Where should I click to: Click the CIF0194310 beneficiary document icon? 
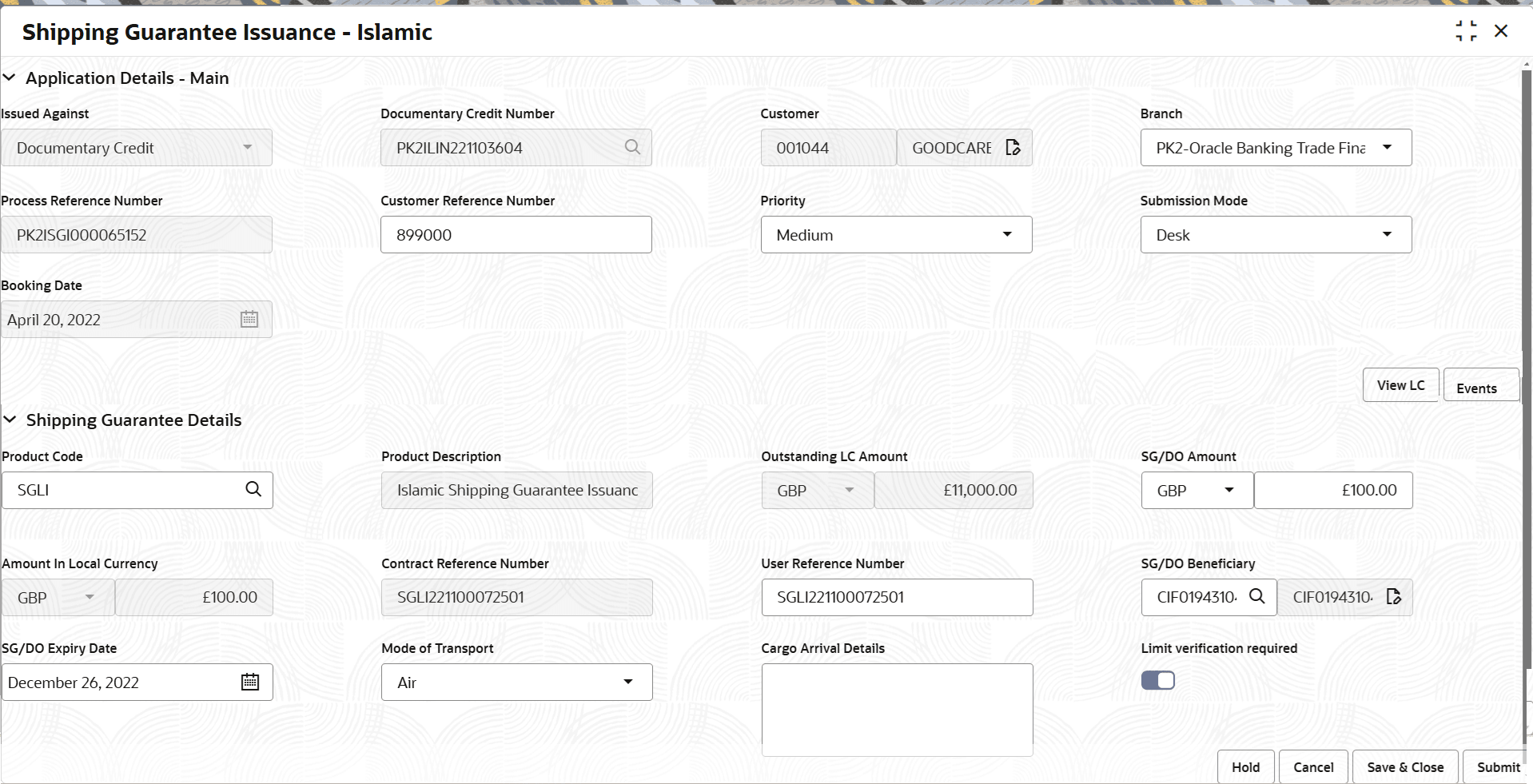(x=1394, y=596)
